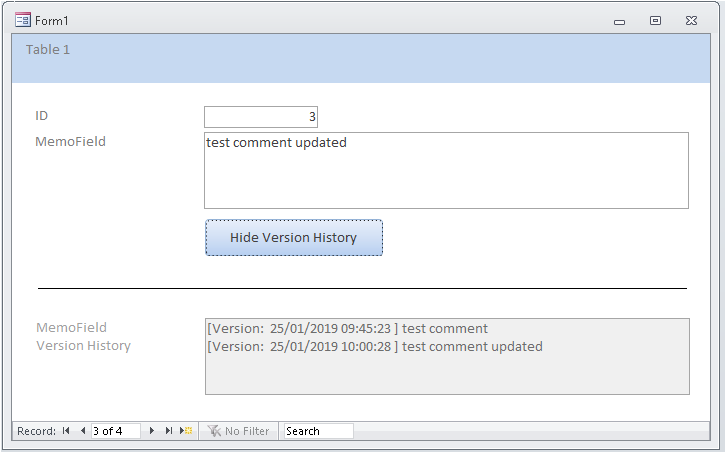The height and width of the screenshot is (453, 726).
Task: Click the Table 1 form header
Action: (48, 49)
